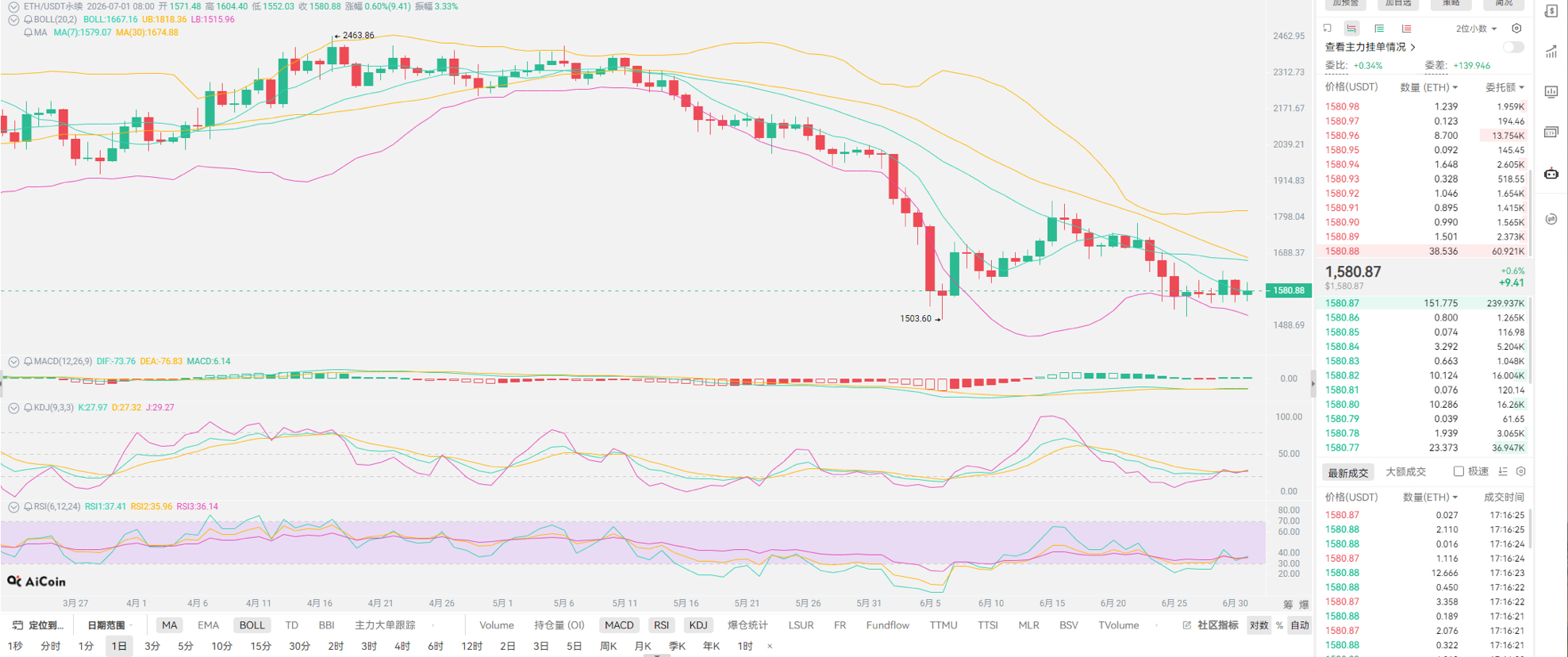Toggle the MACD sub-indicator button

tap(619, 625)
